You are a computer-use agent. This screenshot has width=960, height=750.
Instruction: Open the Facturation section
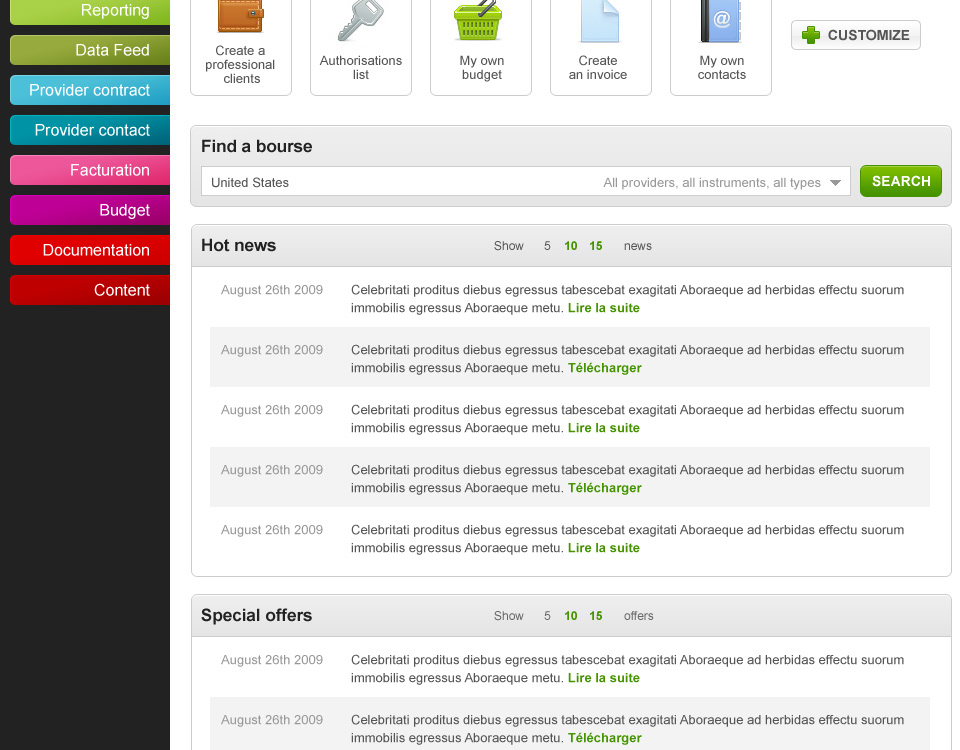point(90,170)
